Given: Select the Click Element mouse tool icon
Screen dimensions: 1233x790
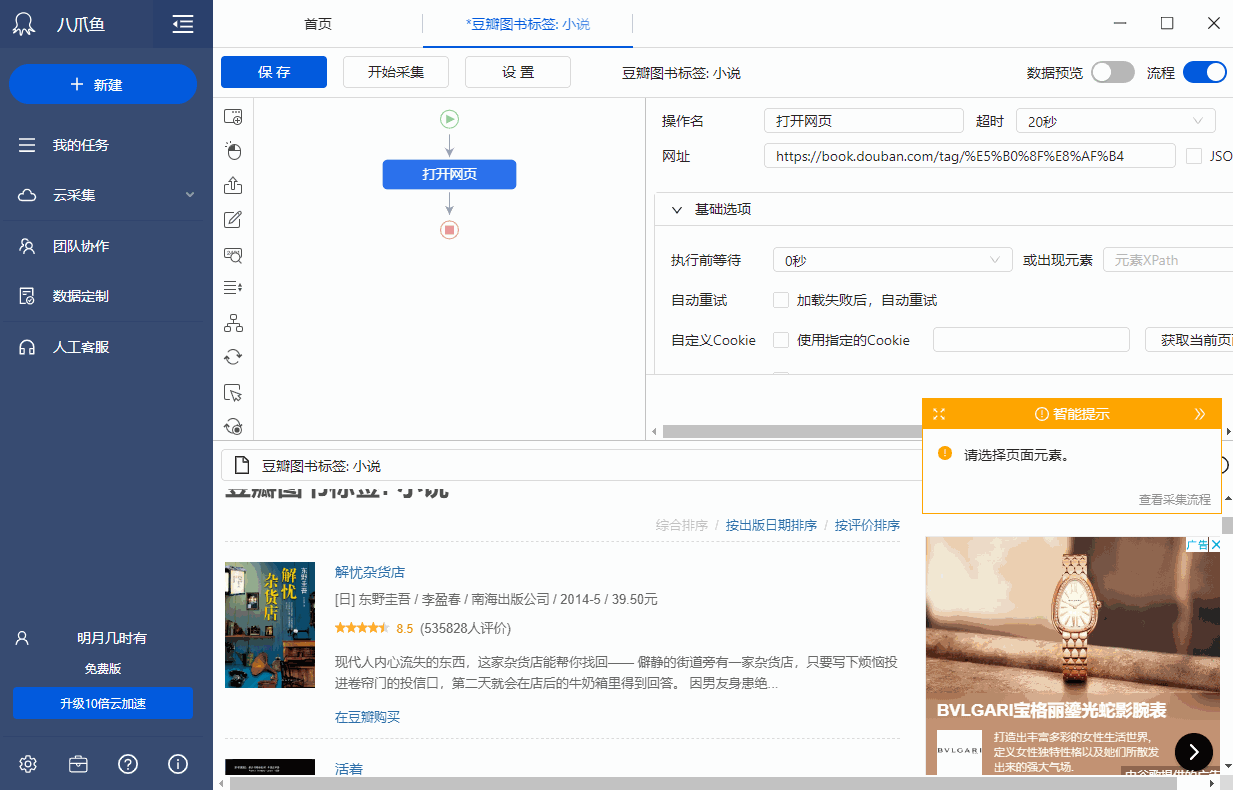Looking at the screenshot, I should 233,151.
